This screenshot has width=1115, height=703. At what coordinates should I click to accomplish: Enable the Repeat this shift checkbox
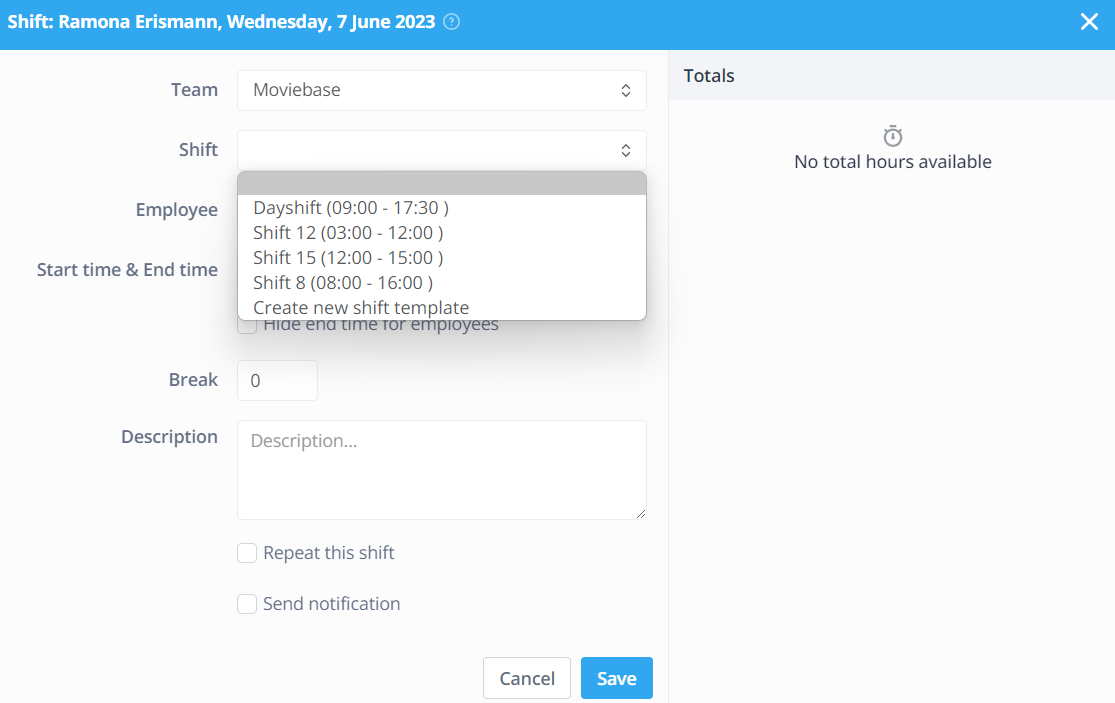pyautogui.click(x=247, y=553)
